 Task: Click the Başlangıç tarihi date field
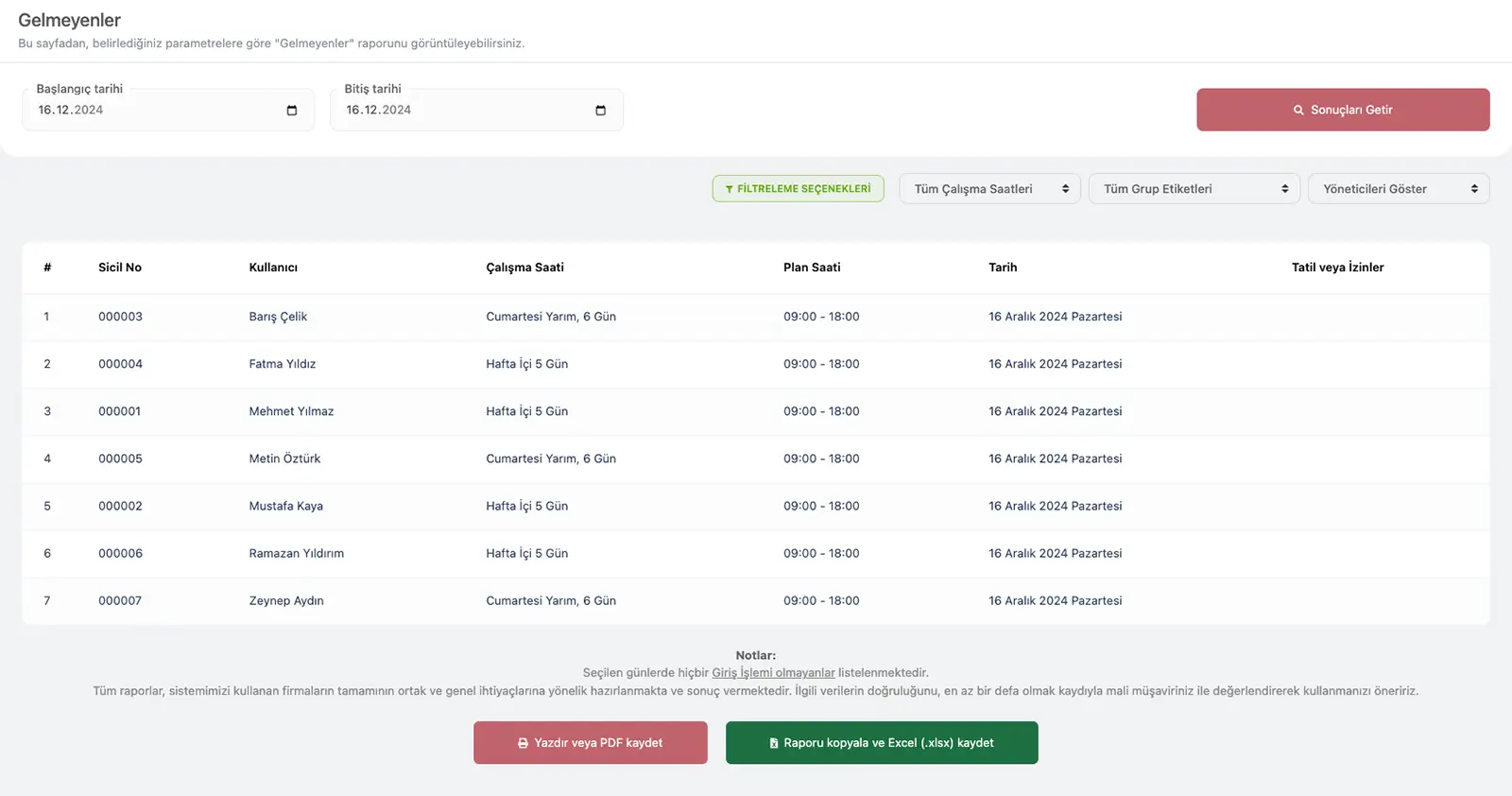coord(151,111)
